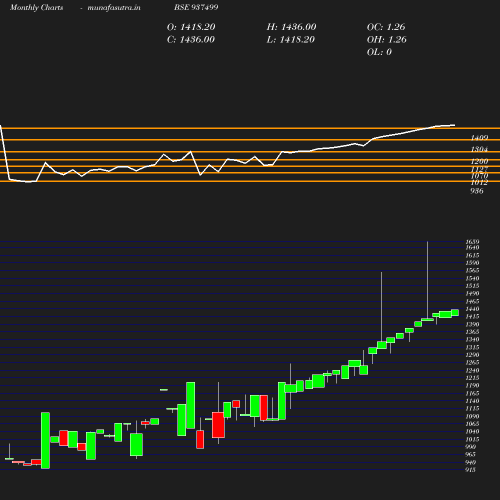Click the 1065 price axis label
The image size is (500, 500).
[473, 424]
